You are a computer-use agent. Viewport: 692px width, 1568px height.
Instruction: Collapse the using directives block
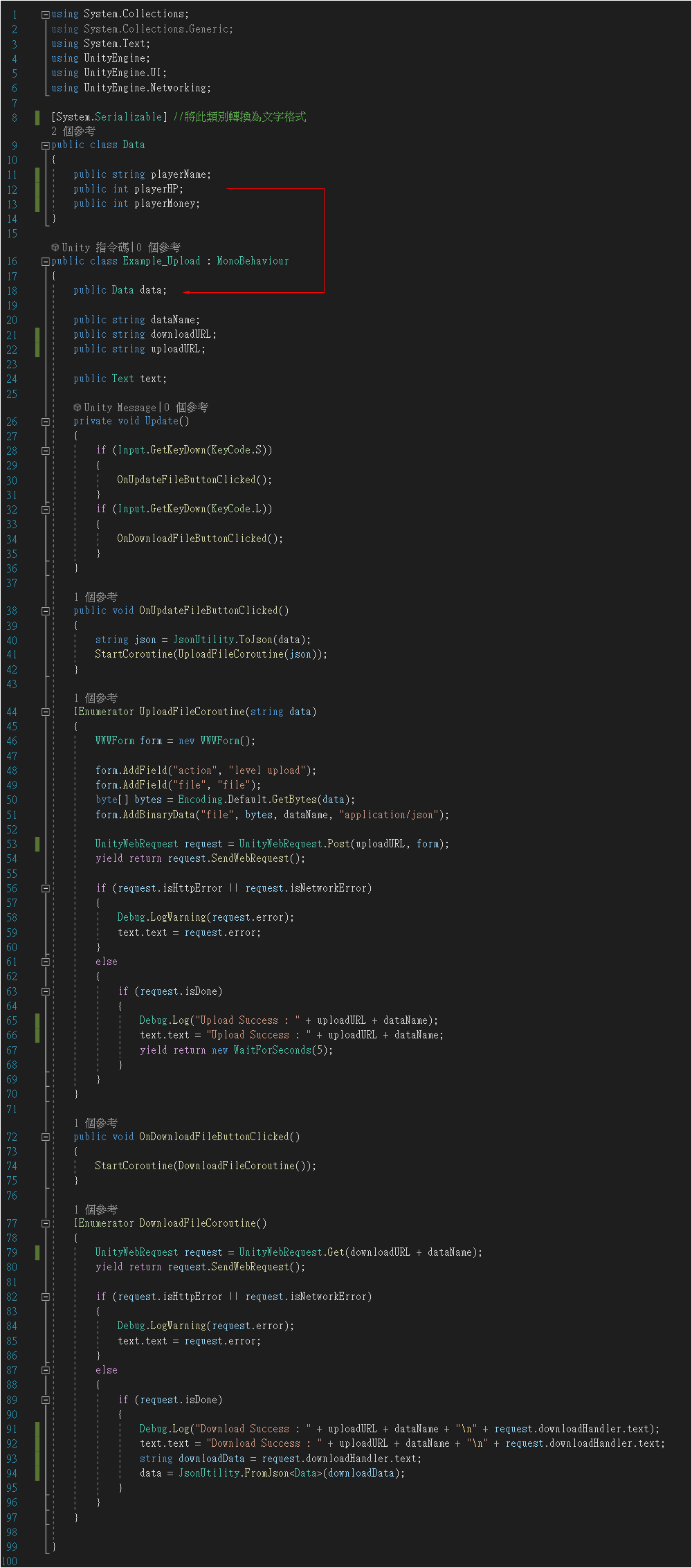[x=46, y=15]
